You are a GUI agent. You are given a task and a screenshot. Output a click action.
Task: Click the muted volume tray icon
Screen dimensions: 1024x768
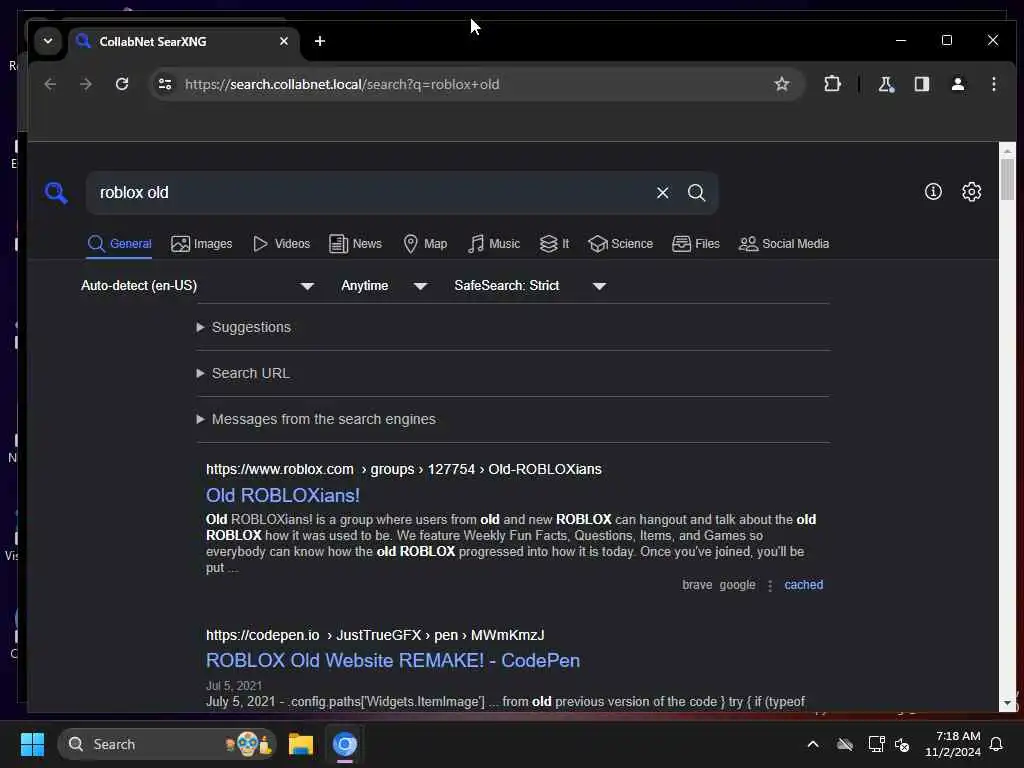[x=903, y=744]
